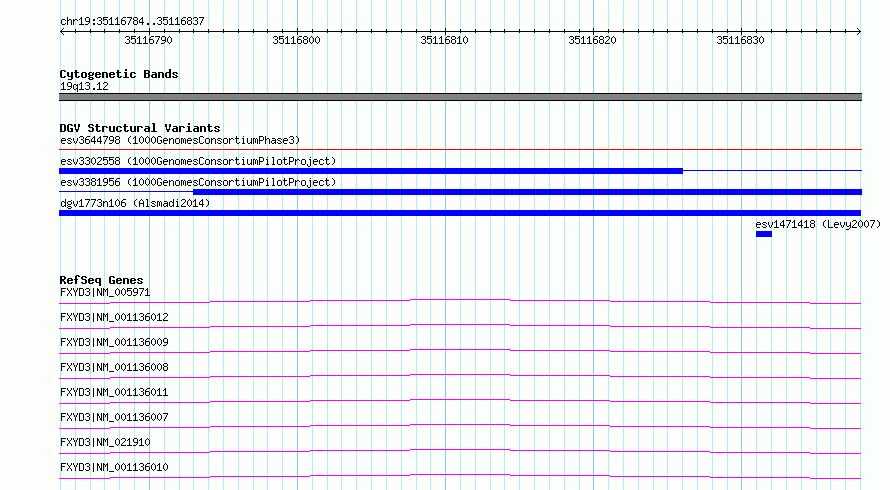Select the magenta NM_001136008 transcript line
The height and width of the screenshot is (490, 890).
460,376
